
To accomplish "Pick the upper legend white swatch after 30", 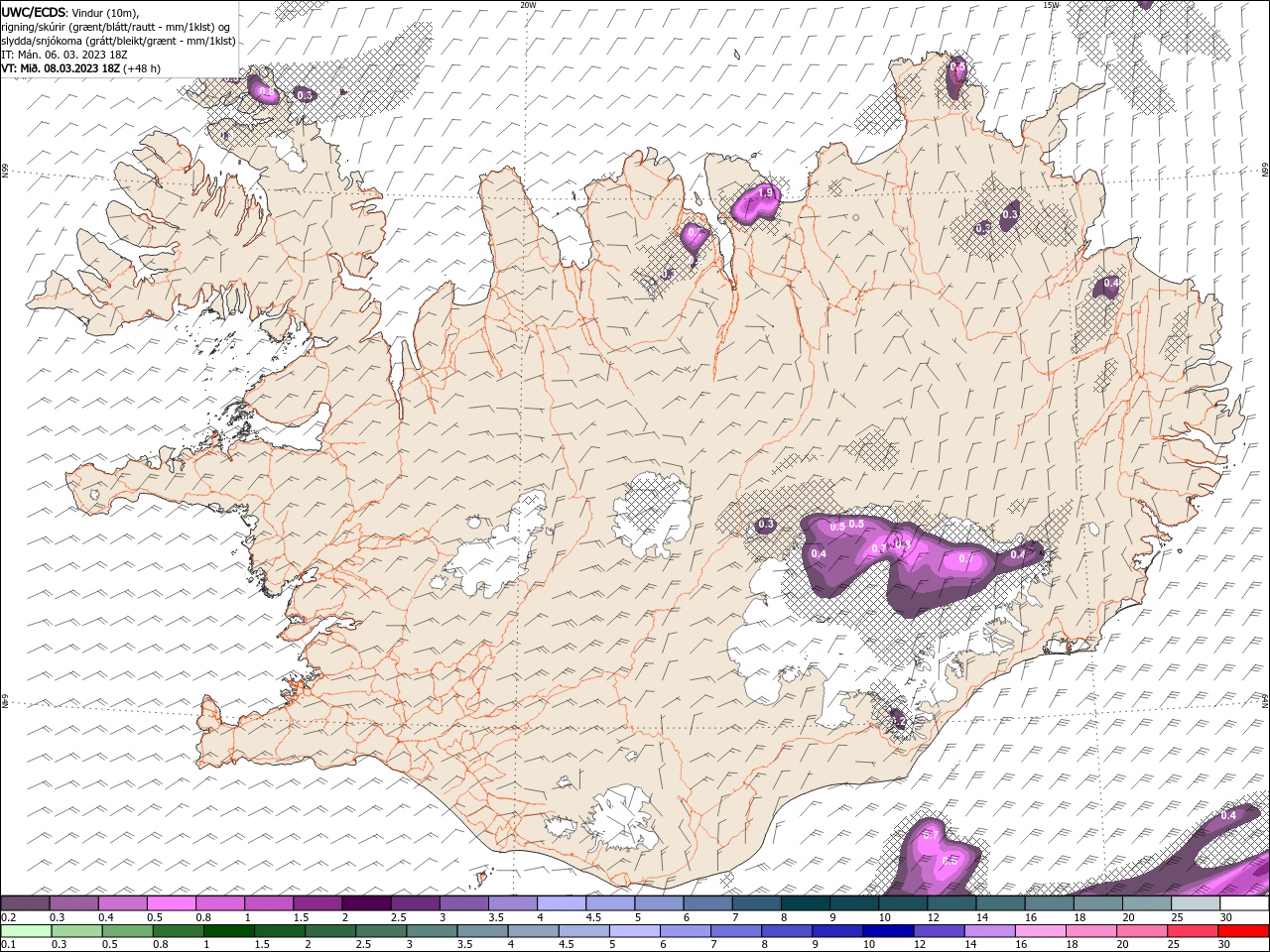I will [x=1244, y=903].
